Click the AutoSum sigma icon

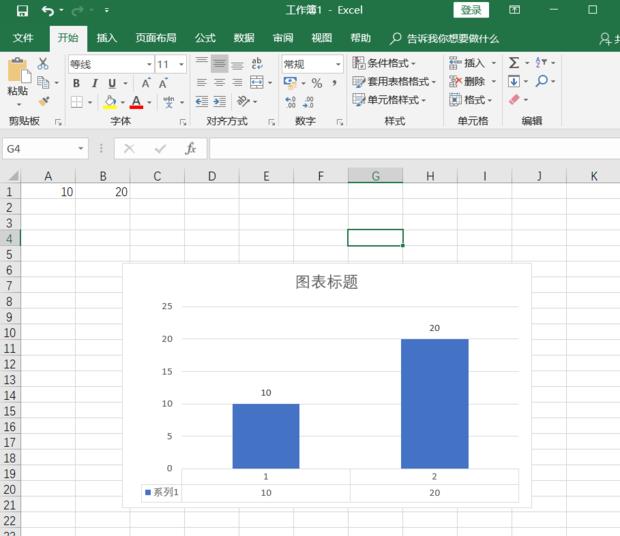[x=513, y=63]
